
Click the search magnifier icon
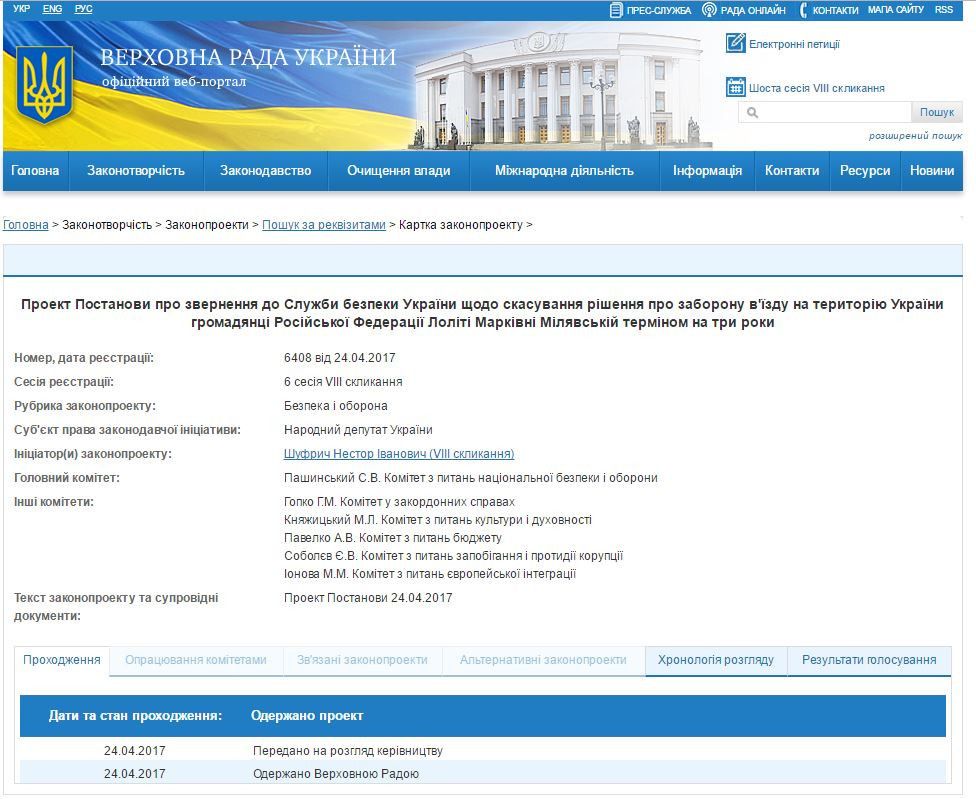[752, 113]
